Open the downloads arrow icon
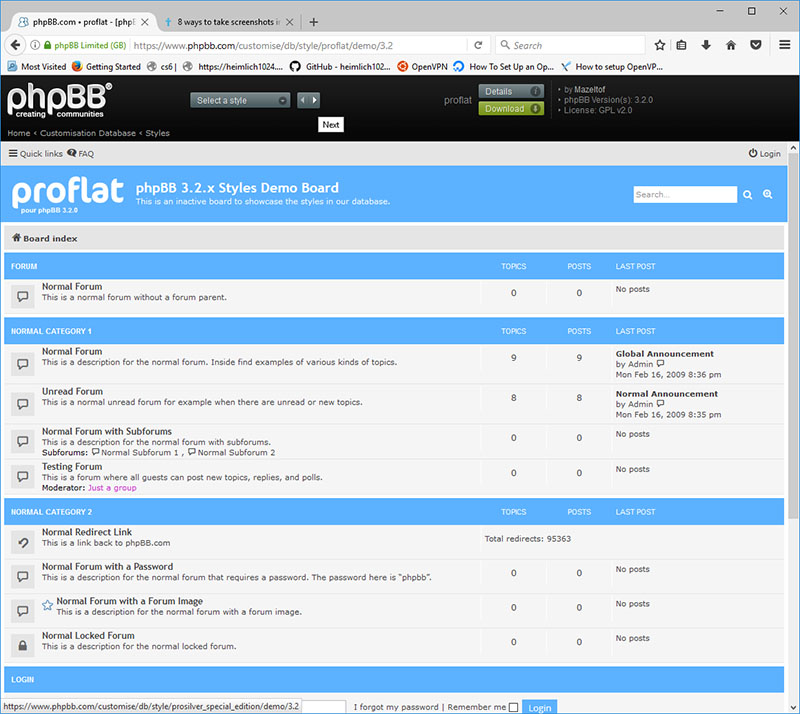The height and width of the screenshot is (714, 800). [706, 45]
